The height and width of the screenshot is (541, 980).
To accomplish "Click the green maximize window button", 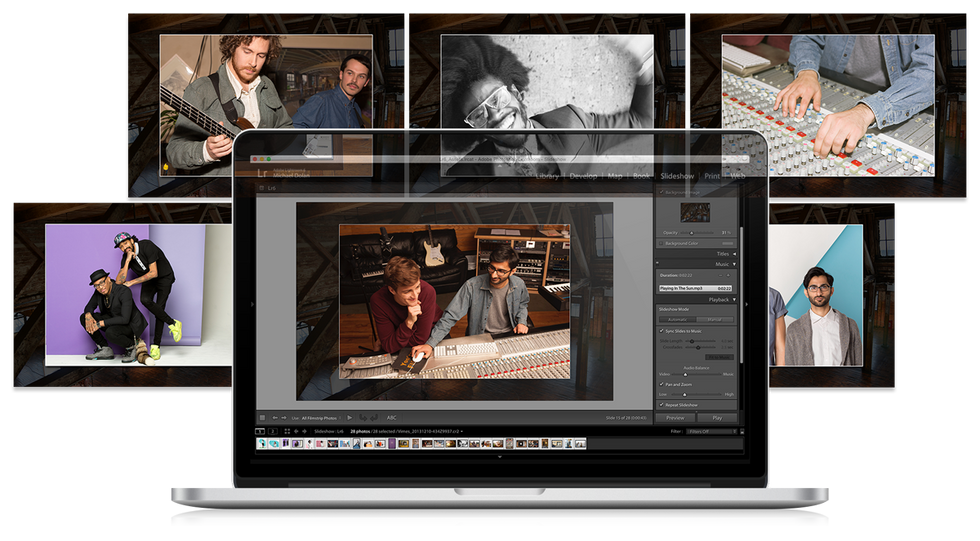I will [268, 160].
